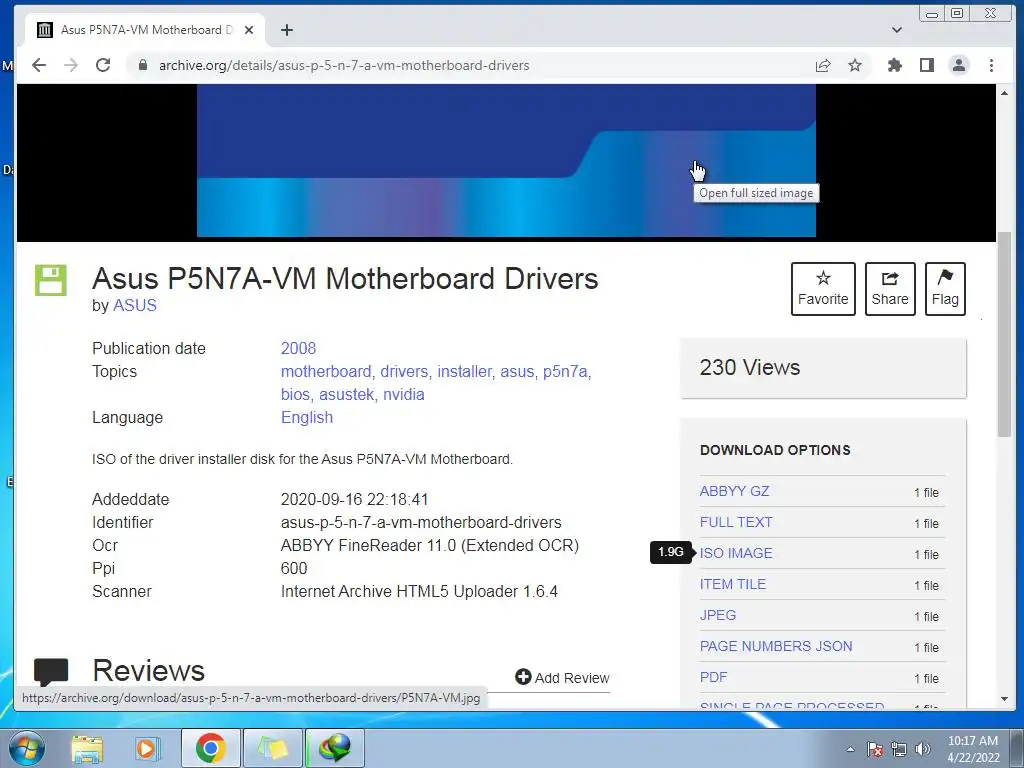
Task: Open the Sticky Notes taskbar icon
Action: (x=272, y=748)
